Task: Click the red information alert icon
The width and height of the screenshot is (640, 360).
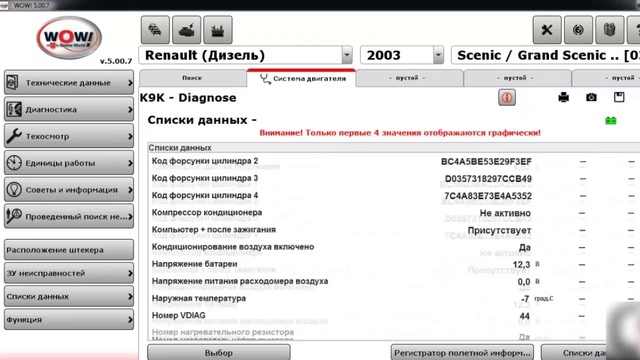Action: 507,98
